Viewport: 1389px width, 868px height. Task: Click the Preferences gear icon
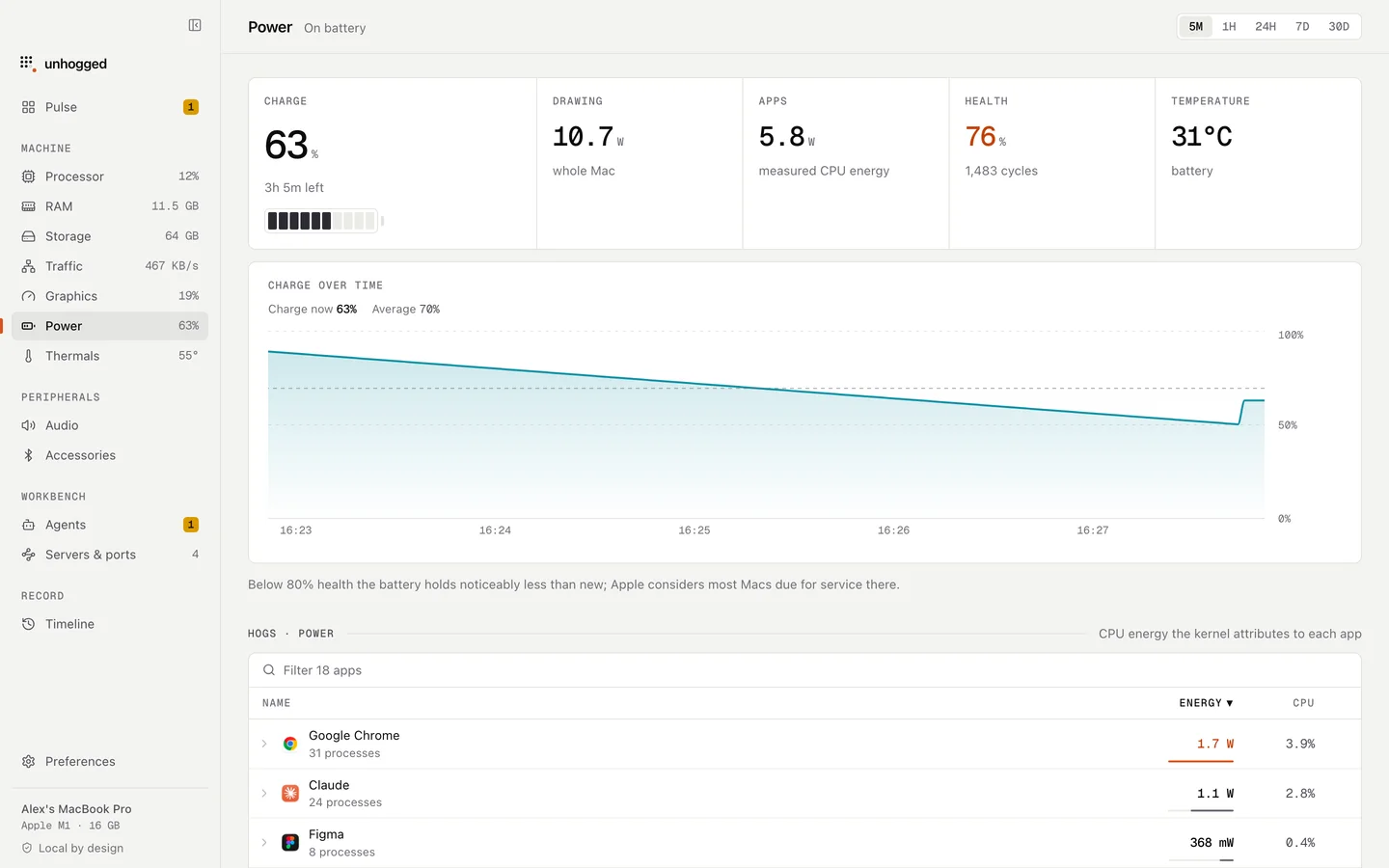click(28, 761)
